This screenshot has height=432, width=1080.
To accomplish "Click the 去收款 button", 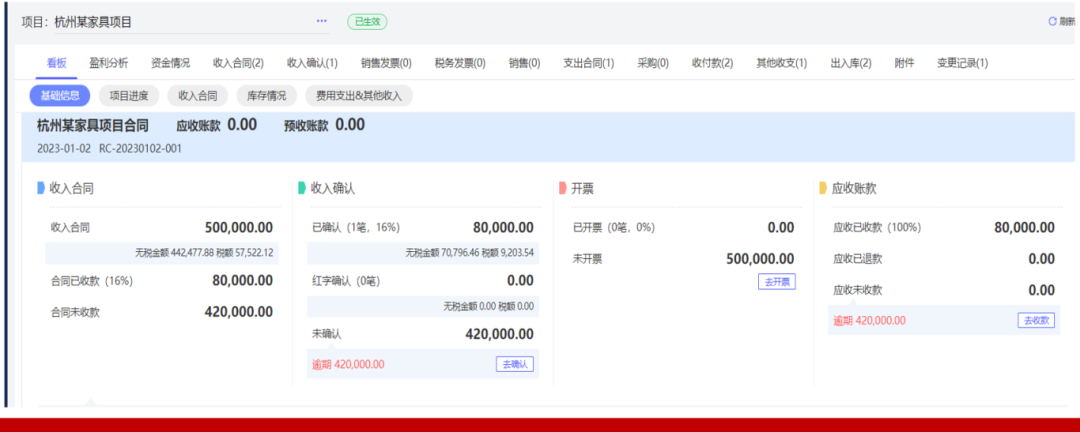I will point(1036,320).
